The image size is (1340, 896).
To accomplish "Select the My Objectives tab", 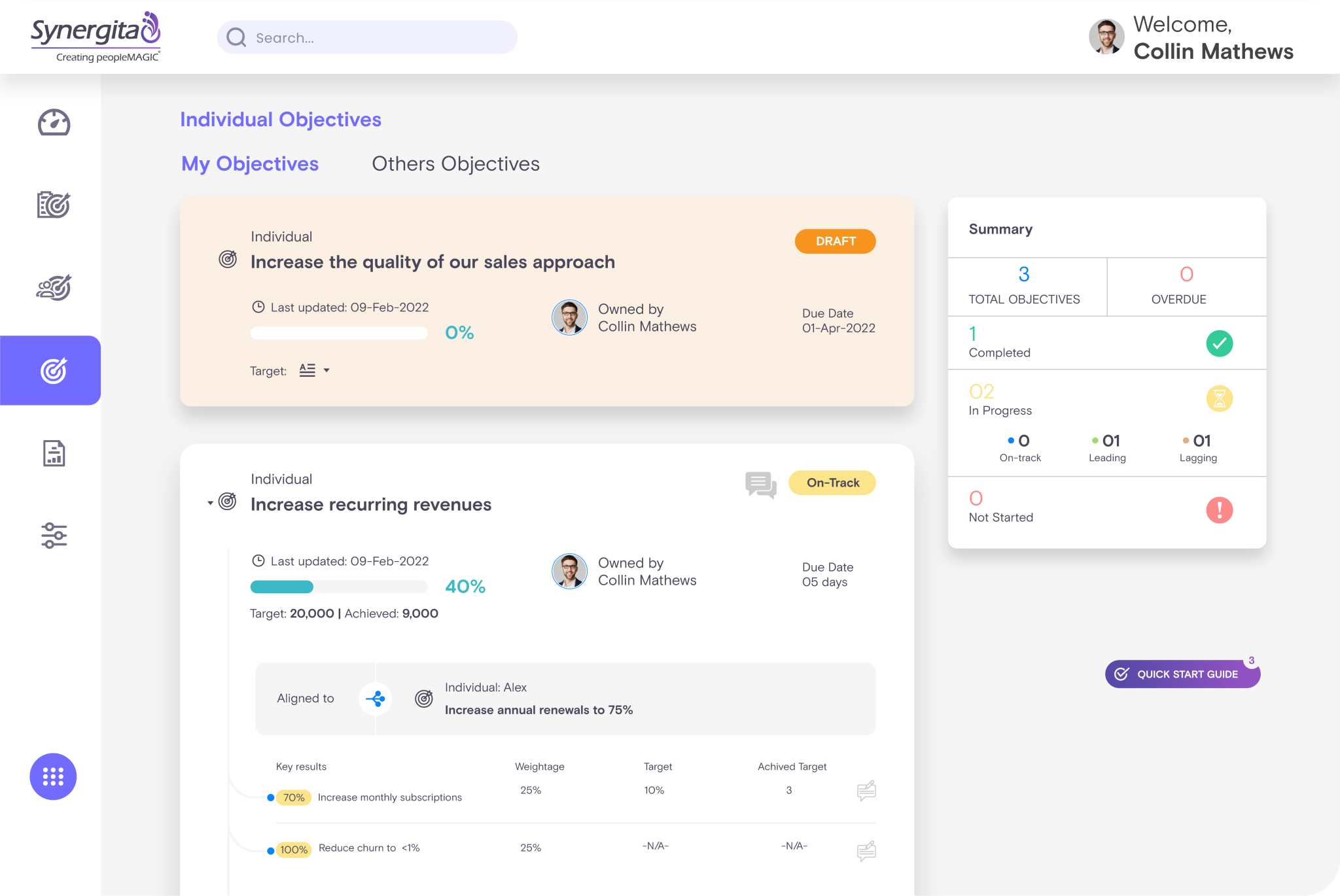I will pyautogui.click(x=249, y=164).
